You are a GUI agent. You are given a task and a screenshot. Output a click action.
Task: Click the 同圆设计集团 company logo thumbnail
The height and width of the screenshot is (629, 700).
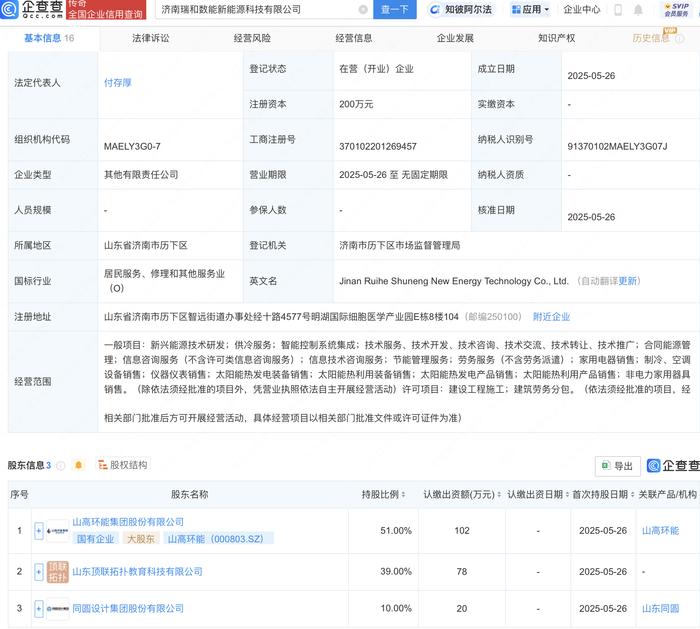click(58, 608)
